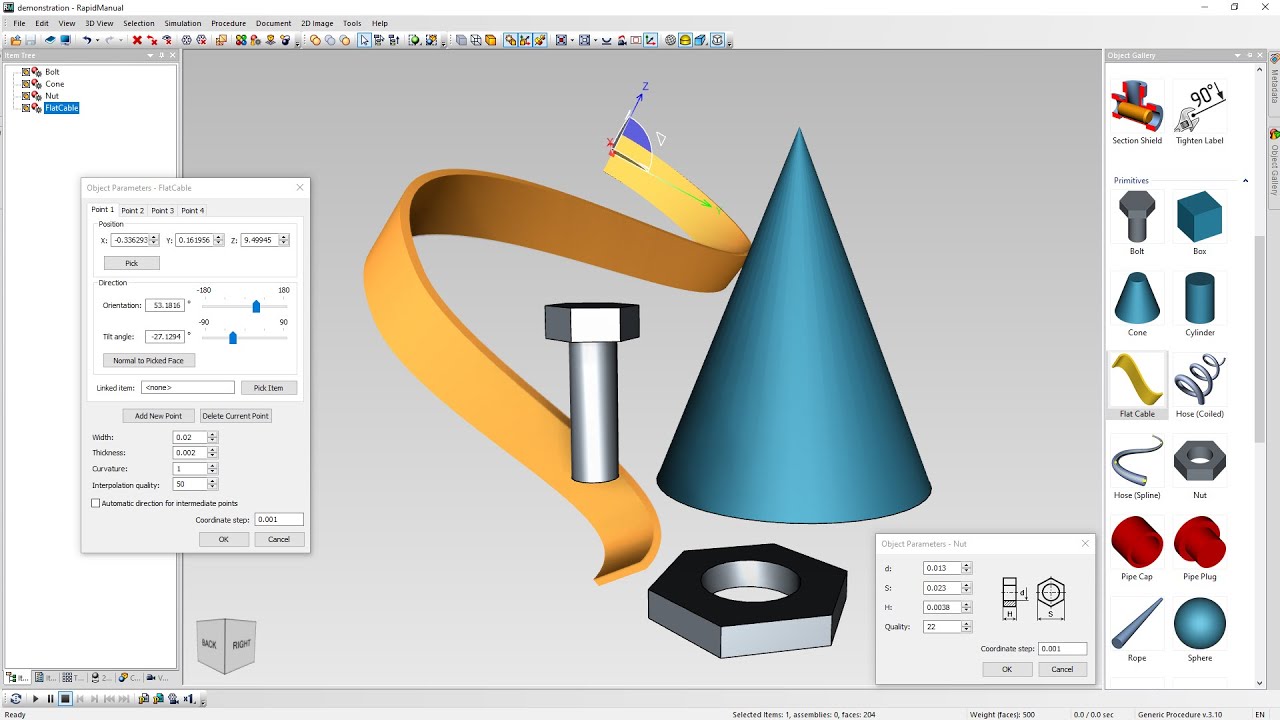
Task: Switch to Point 2 tab
Action: [133, 211]
